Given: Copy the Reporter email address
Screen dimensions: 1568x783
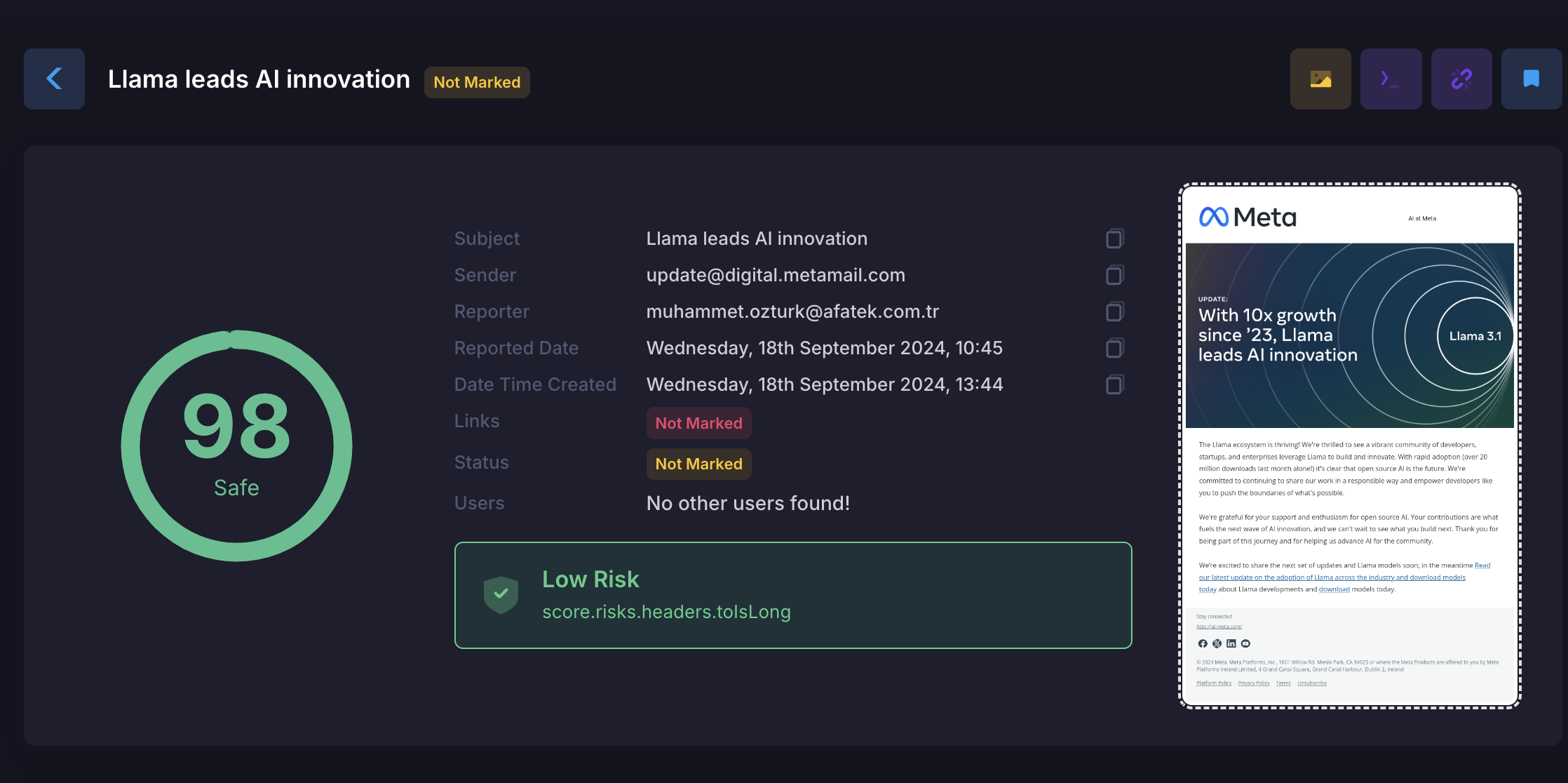Looking at the screenshot, I should tap(1114, 312).
